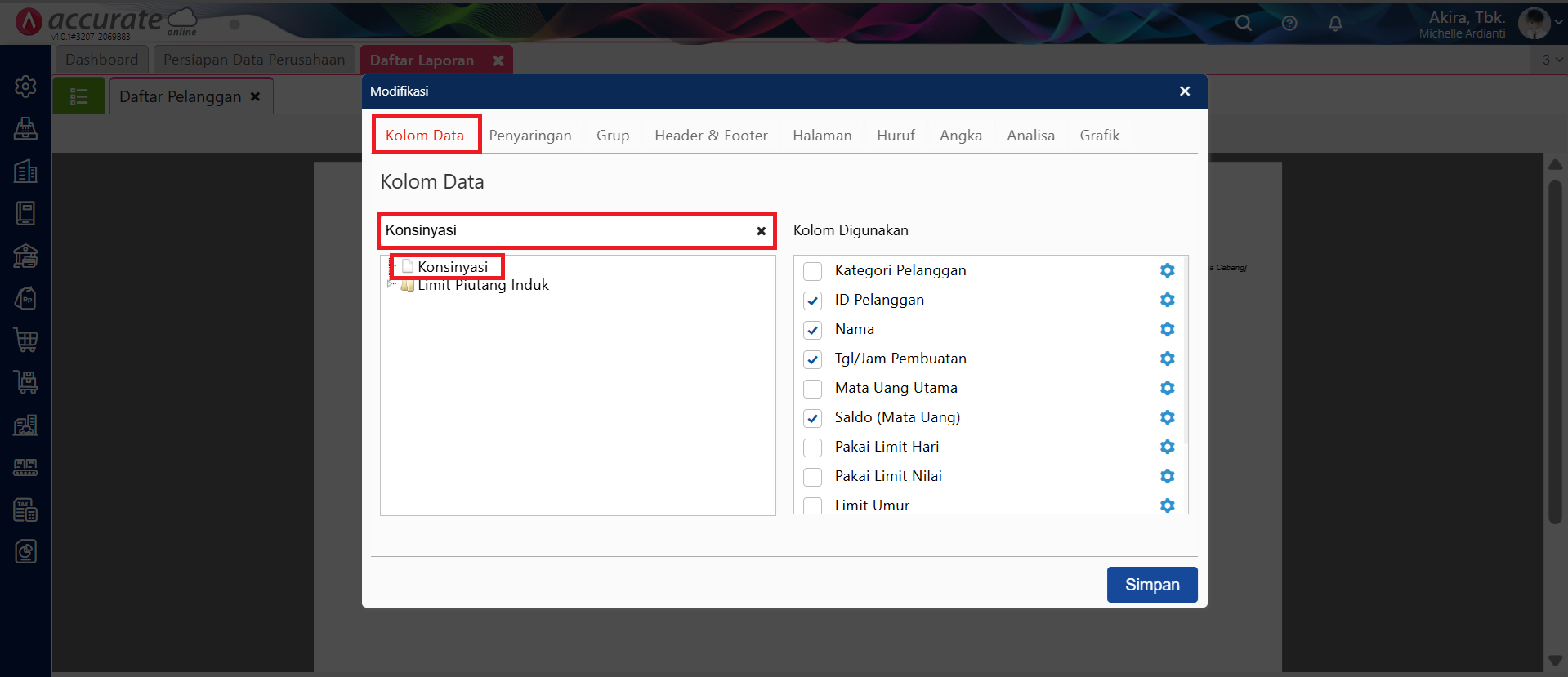
Task: Click the shopping cart sidebar icon
Action: (x=25, y=340)
